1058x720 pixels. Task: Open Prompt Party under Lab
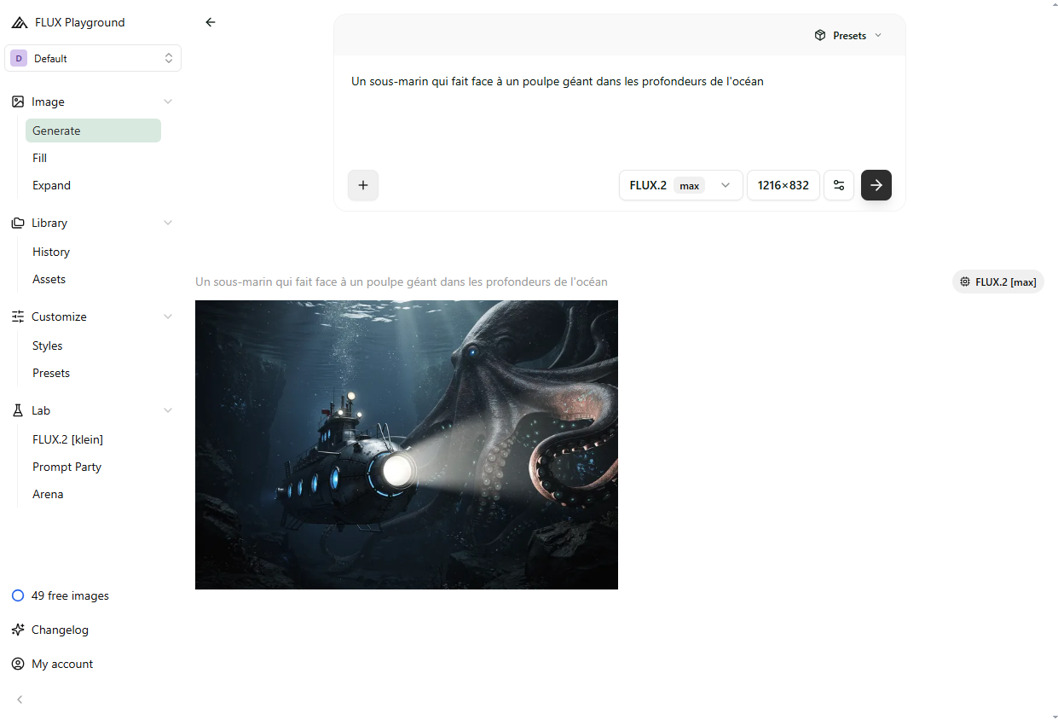[x=67, y=466]
